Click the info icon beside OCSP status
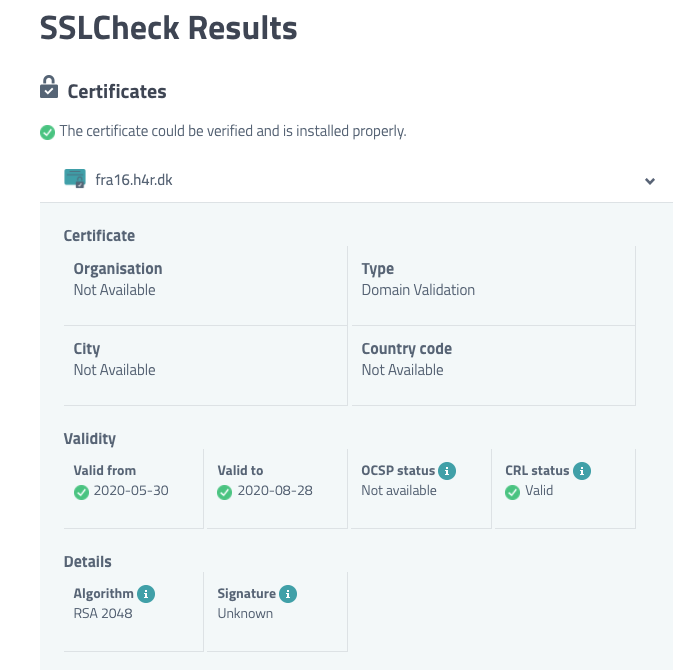The height and width of the screenshot is (670, 682). pyautogui.click(x=447, y=470)
